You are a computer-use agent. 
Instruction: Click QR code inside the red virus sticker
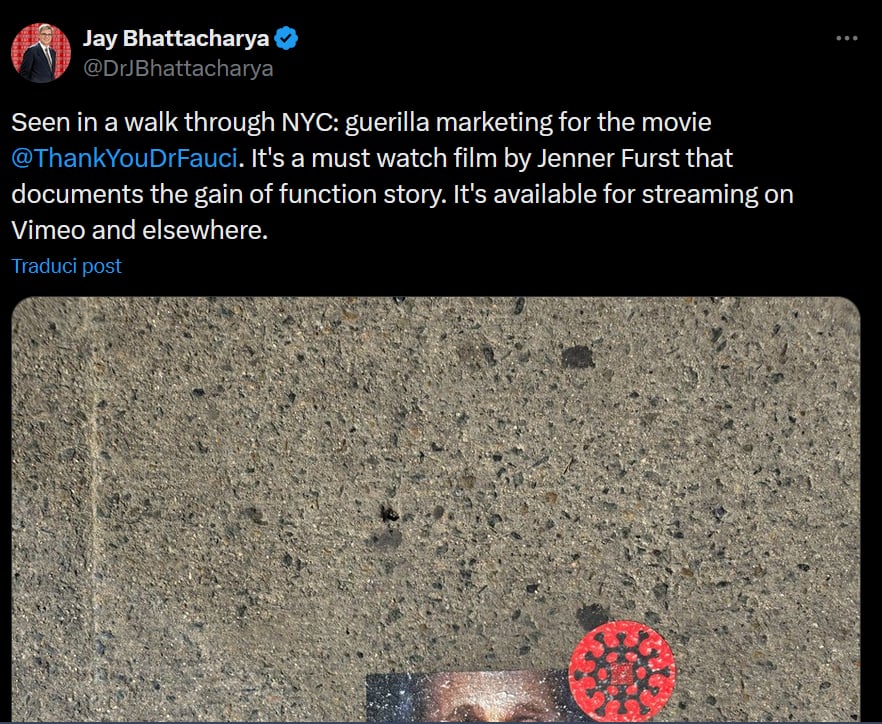(621, 674)
